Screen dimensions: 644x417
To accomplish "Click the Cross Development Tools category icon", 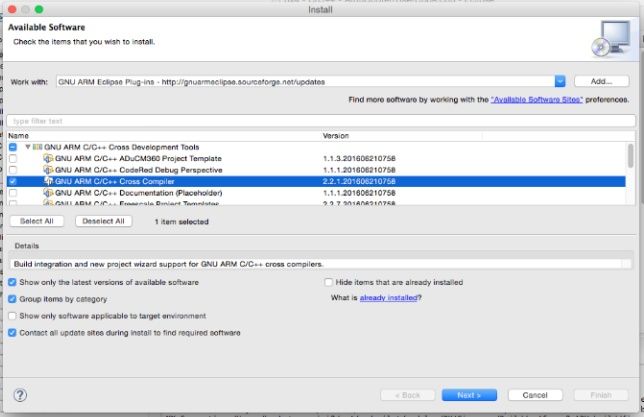I will click(37, 147).
